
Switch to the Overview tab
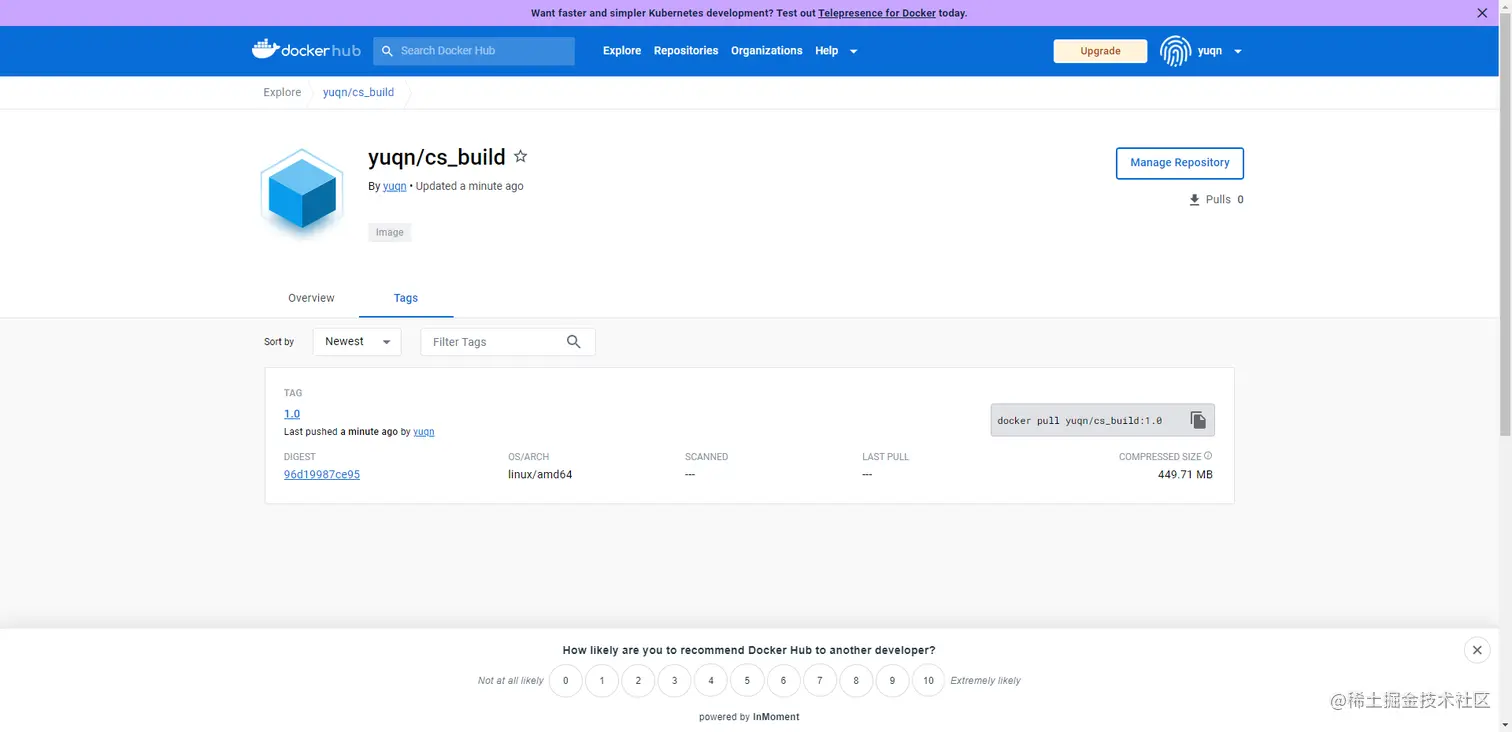pos(311,298)
